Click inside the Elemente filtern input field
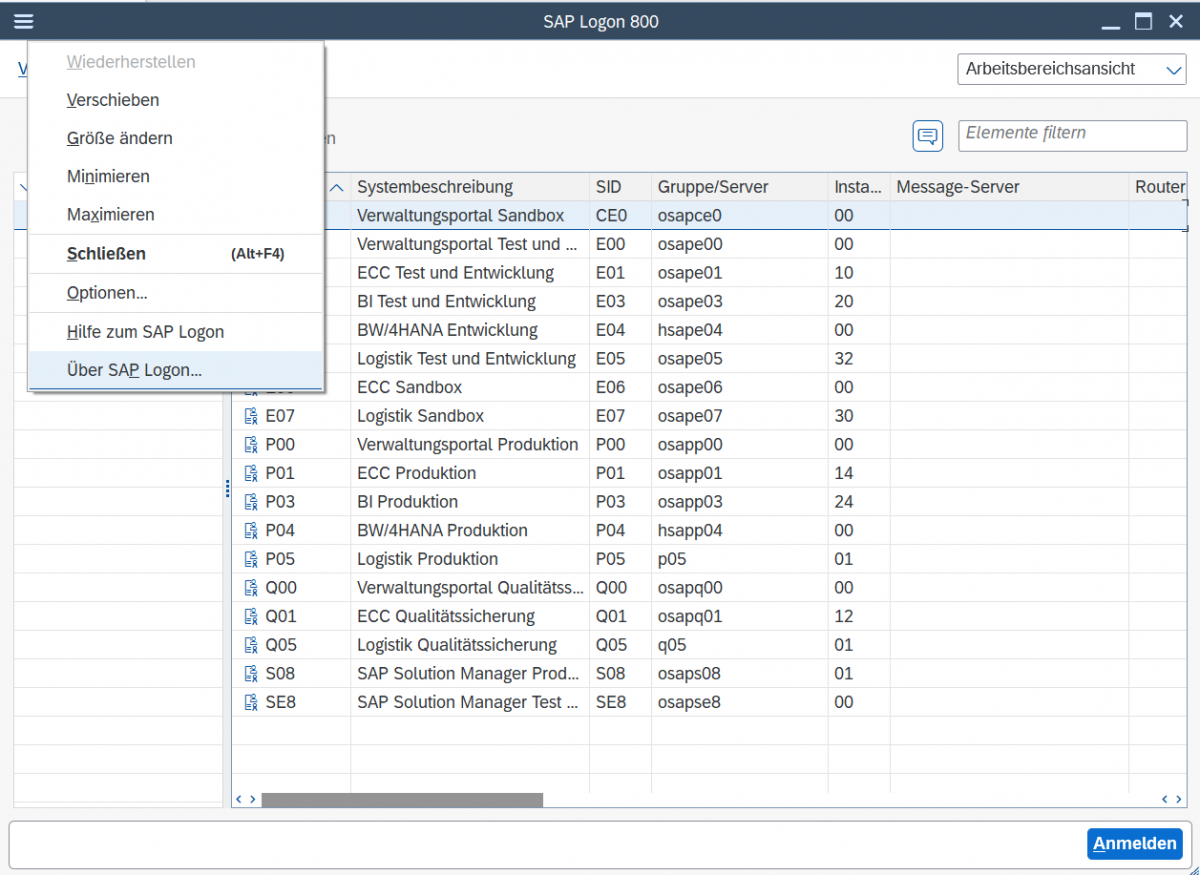Image resolution: width=1200 pixels, height=875 pixels. click(x=1071, y=135)
